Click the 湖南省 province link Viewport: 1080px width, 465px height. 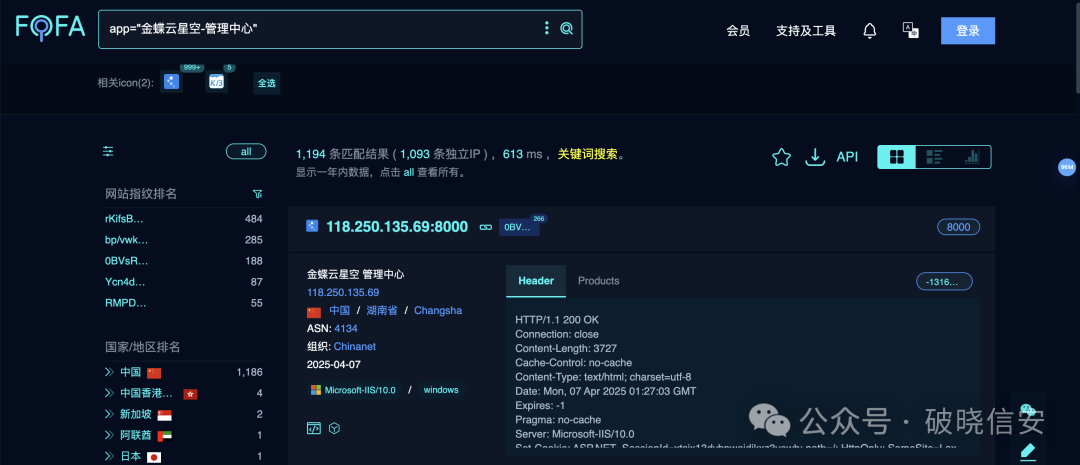pyautogui.click(x=382, y=311)
